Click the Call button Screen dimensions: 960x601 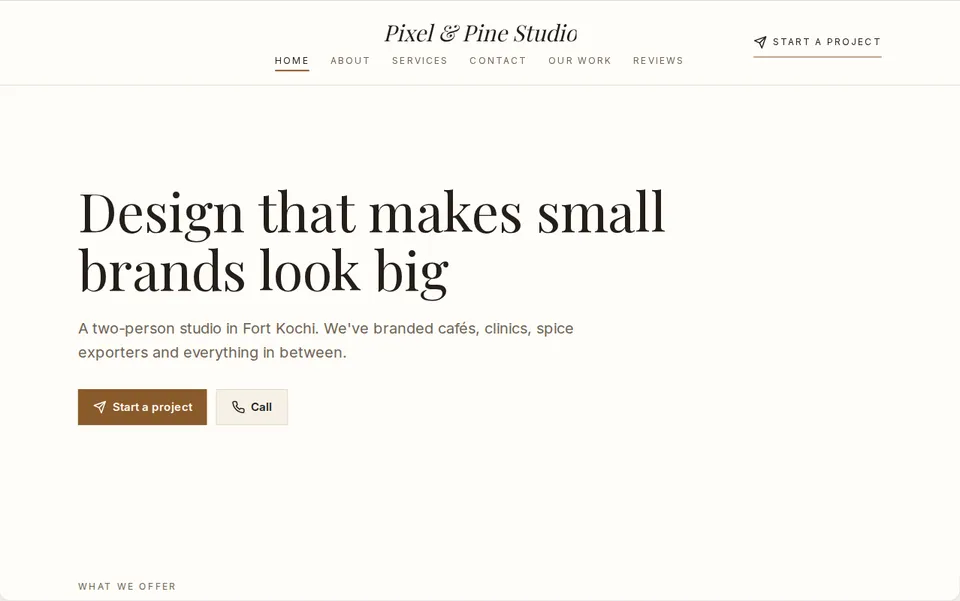(x=252, y=407)
